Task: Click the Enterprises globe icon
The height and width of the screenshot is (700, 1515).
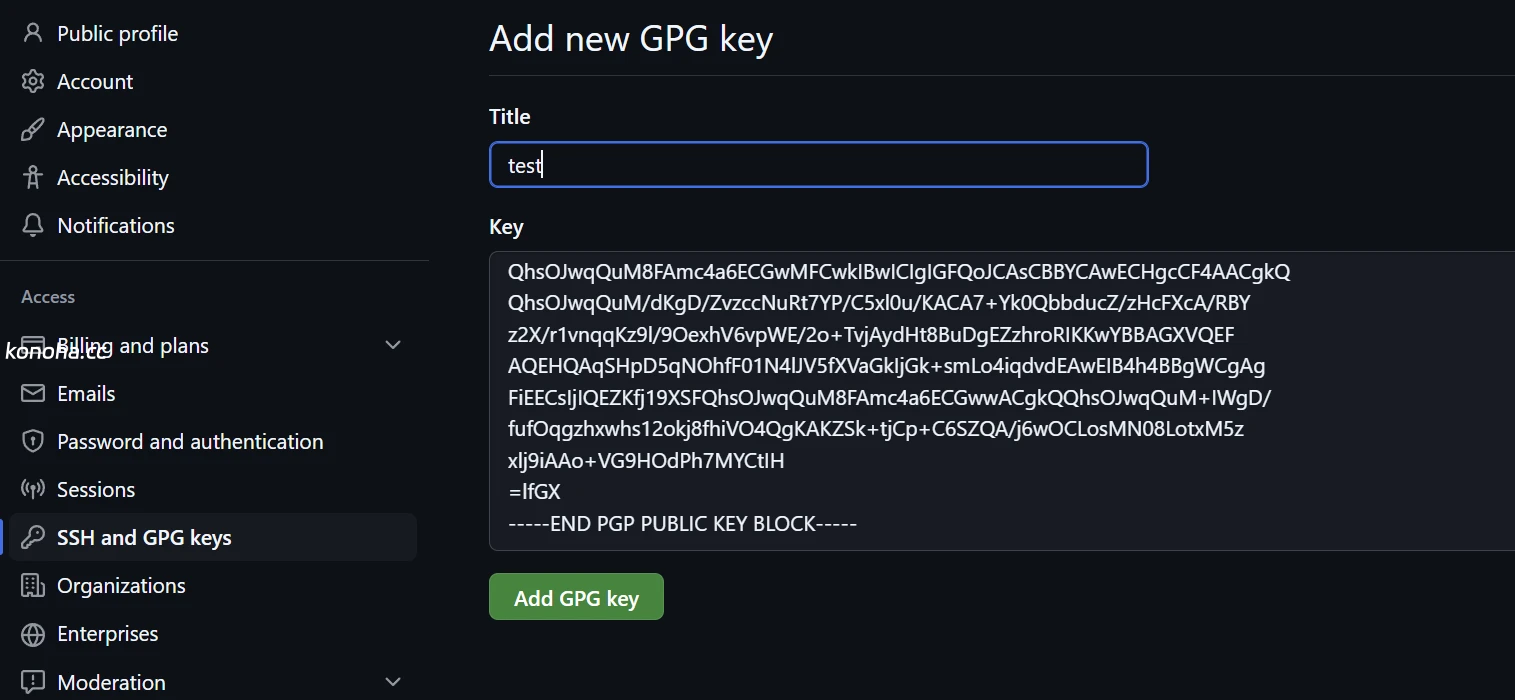Action: [x=33, y=633]
